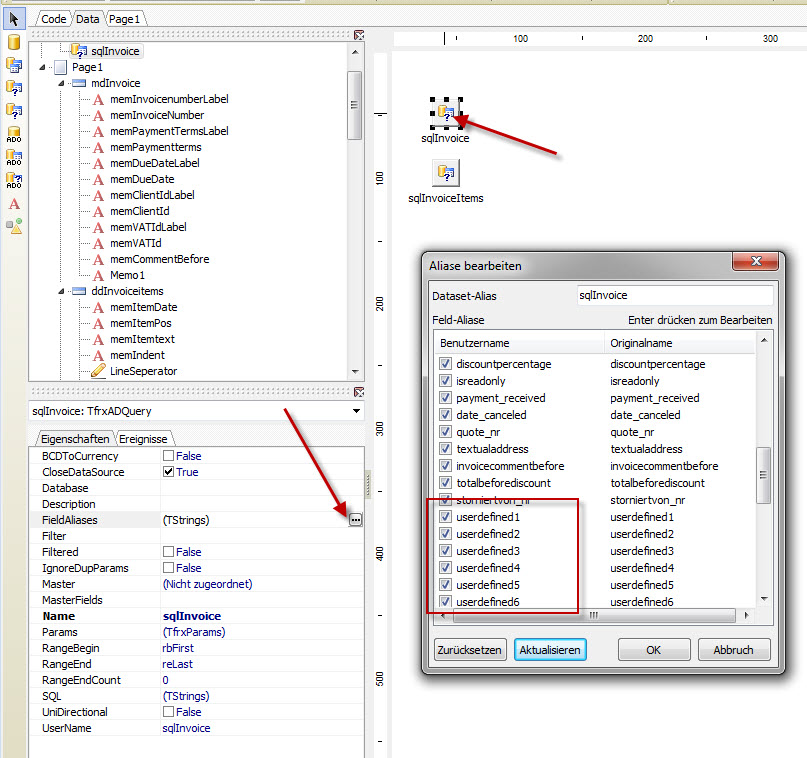Viewport: 807px width, 758px height.
Task: Uncheck the userdefined1 field alias
Action: [x=446, y=517]
